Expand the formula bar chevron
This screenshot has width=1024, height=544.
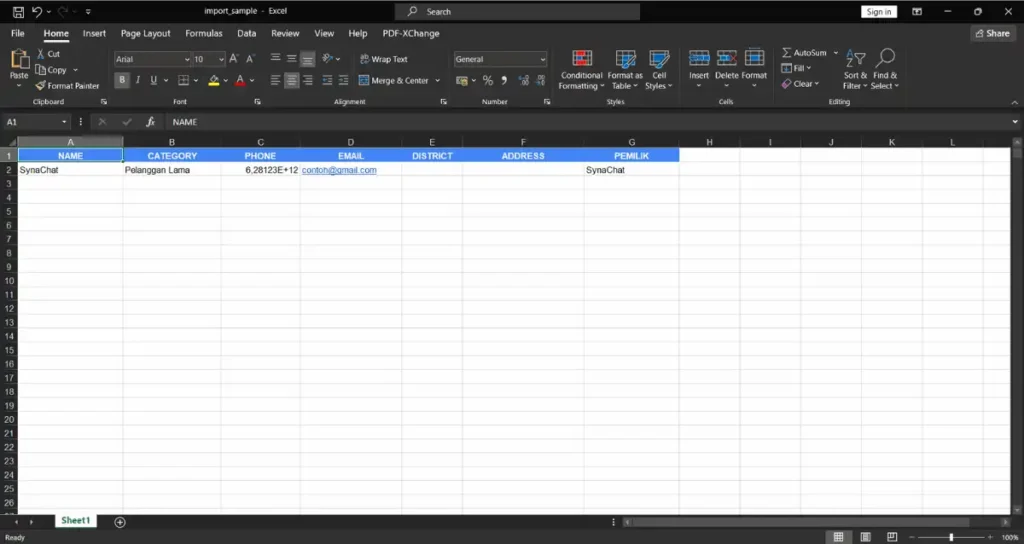click(1014, 122)
